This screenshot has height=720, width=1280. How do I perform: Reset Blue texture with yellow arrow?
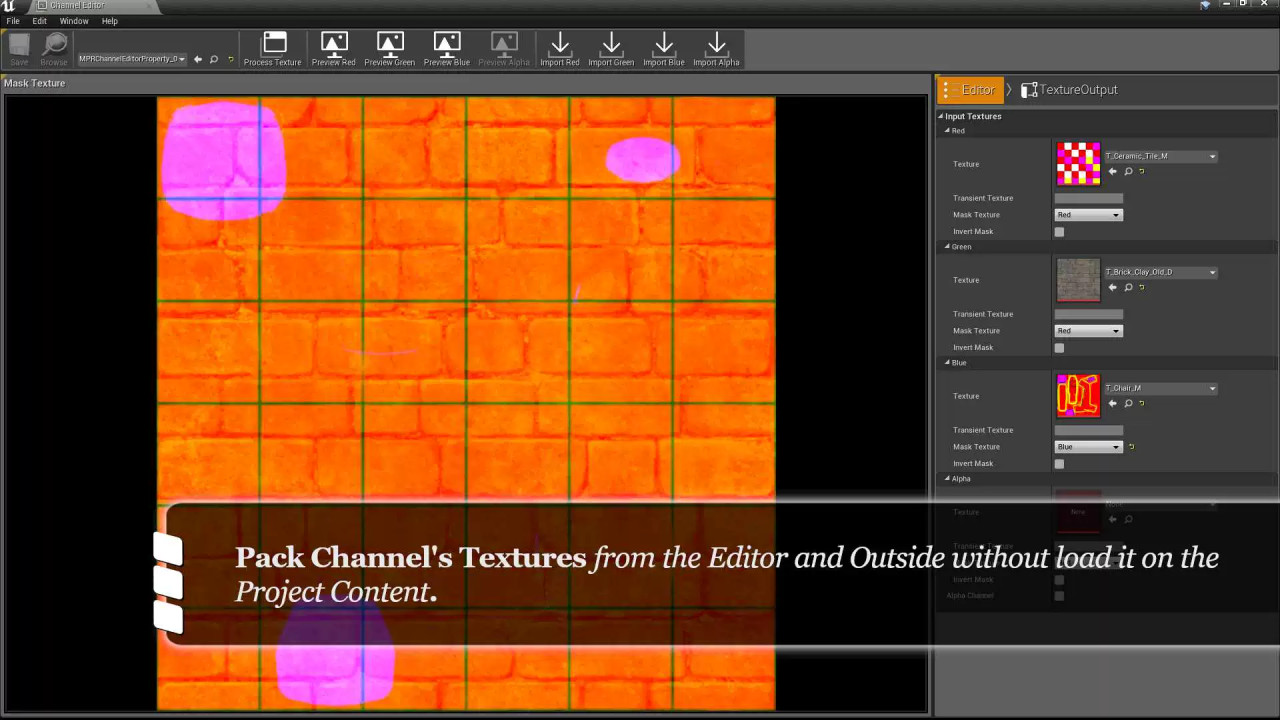[x=1142, y=403]
